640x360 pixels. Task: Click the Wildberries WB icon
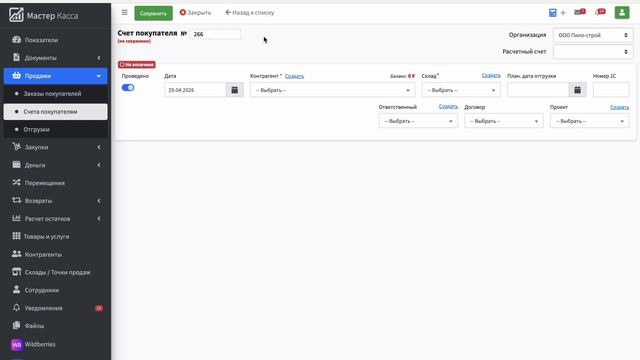tap(16, 344)
